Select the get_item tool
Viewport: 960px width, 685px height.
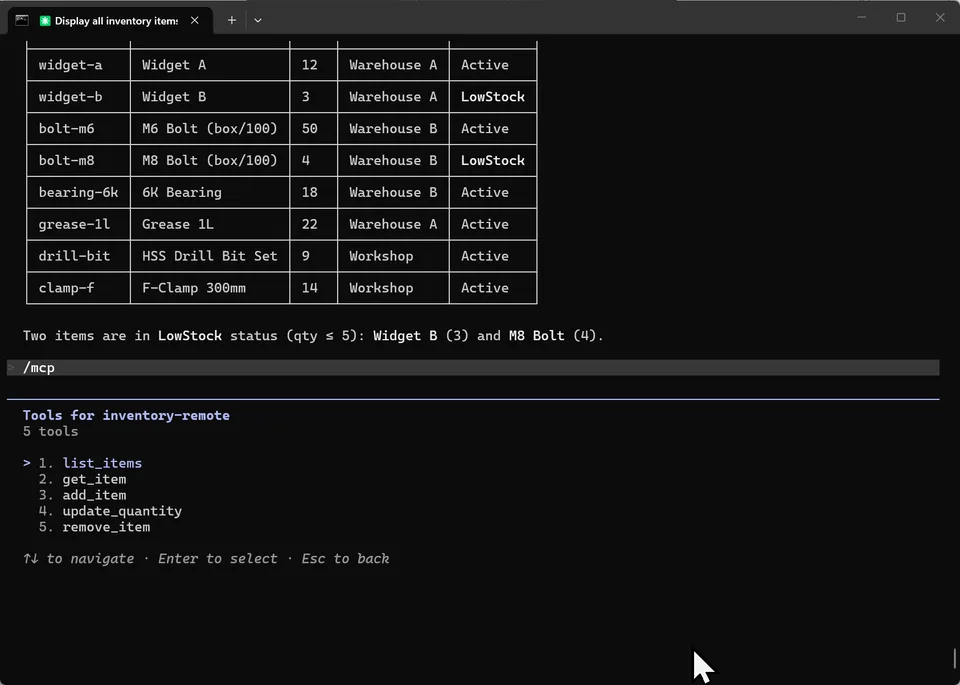(94, 479)
